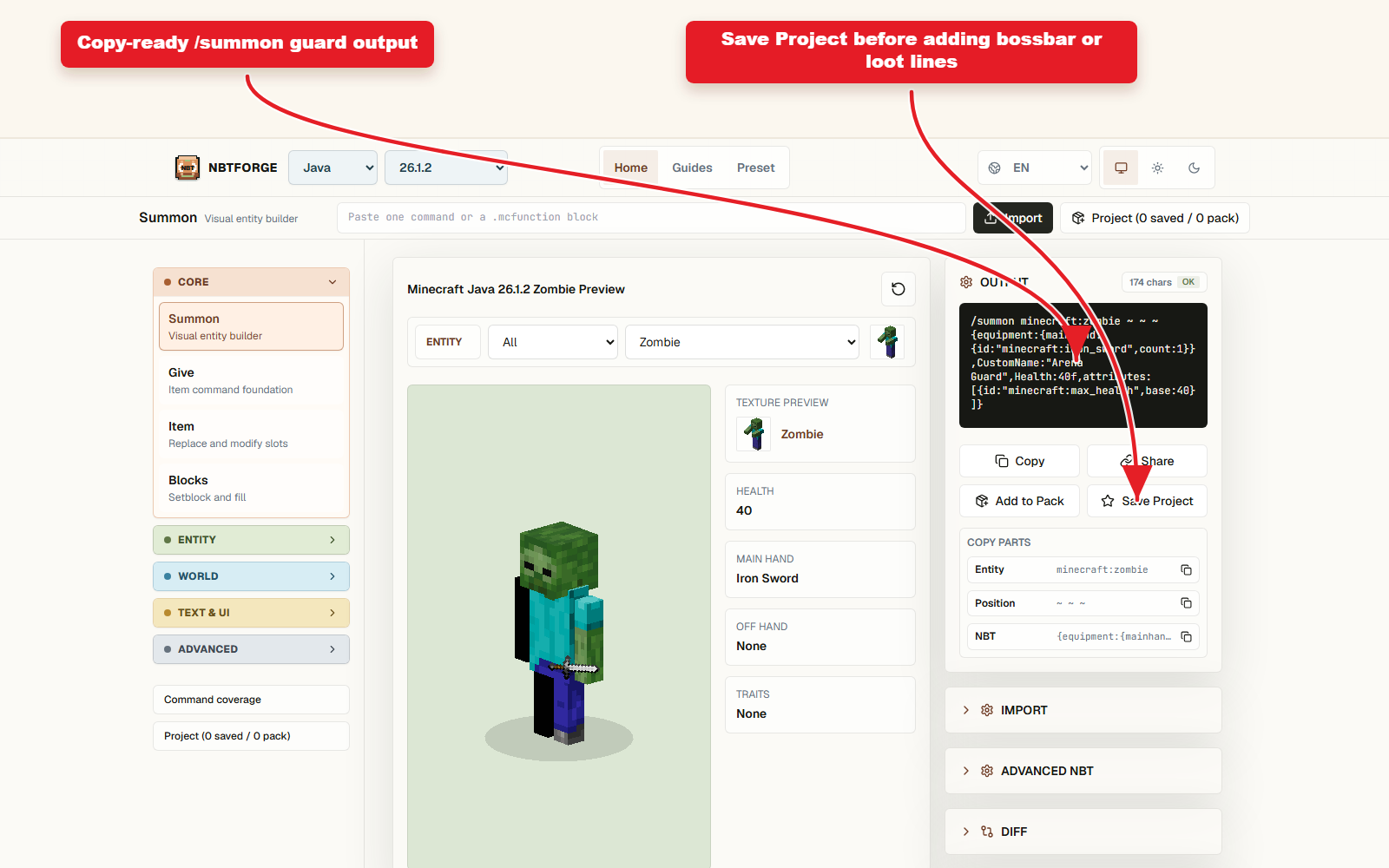Expand the WORLD sidebar section
This screenshot has height=868, width=1389.
[x=251, y=576]
